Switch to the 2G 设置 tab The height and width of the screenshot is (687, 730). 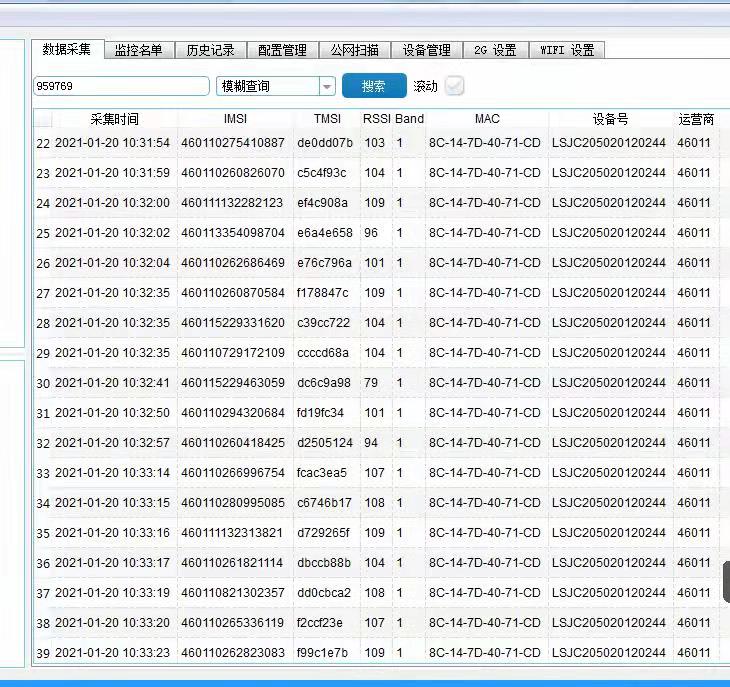pyautogui.click(x=495, y=50)
